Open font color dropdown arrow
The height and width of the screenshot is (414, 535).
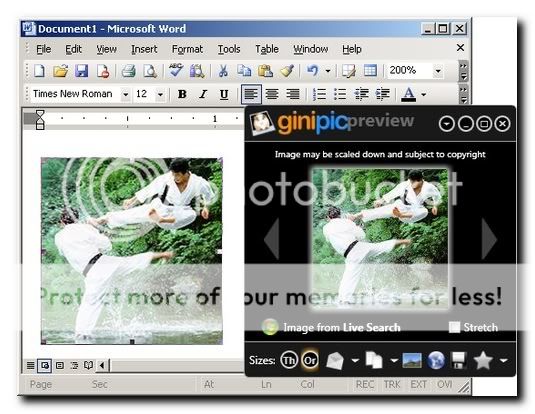[x=423, y=94]
